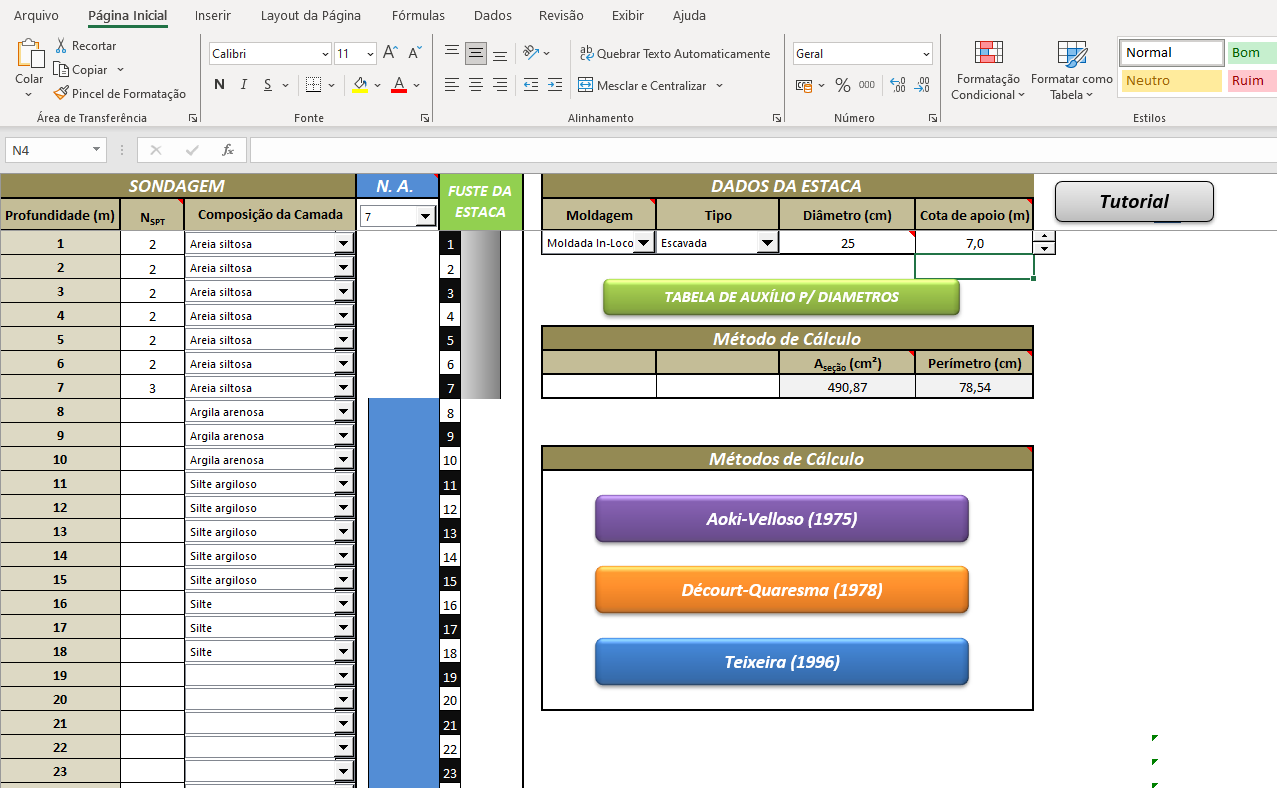Click the formula bar input area
Image resolution: width=1277 pixels, height=788 pixels.
point(763,150)
